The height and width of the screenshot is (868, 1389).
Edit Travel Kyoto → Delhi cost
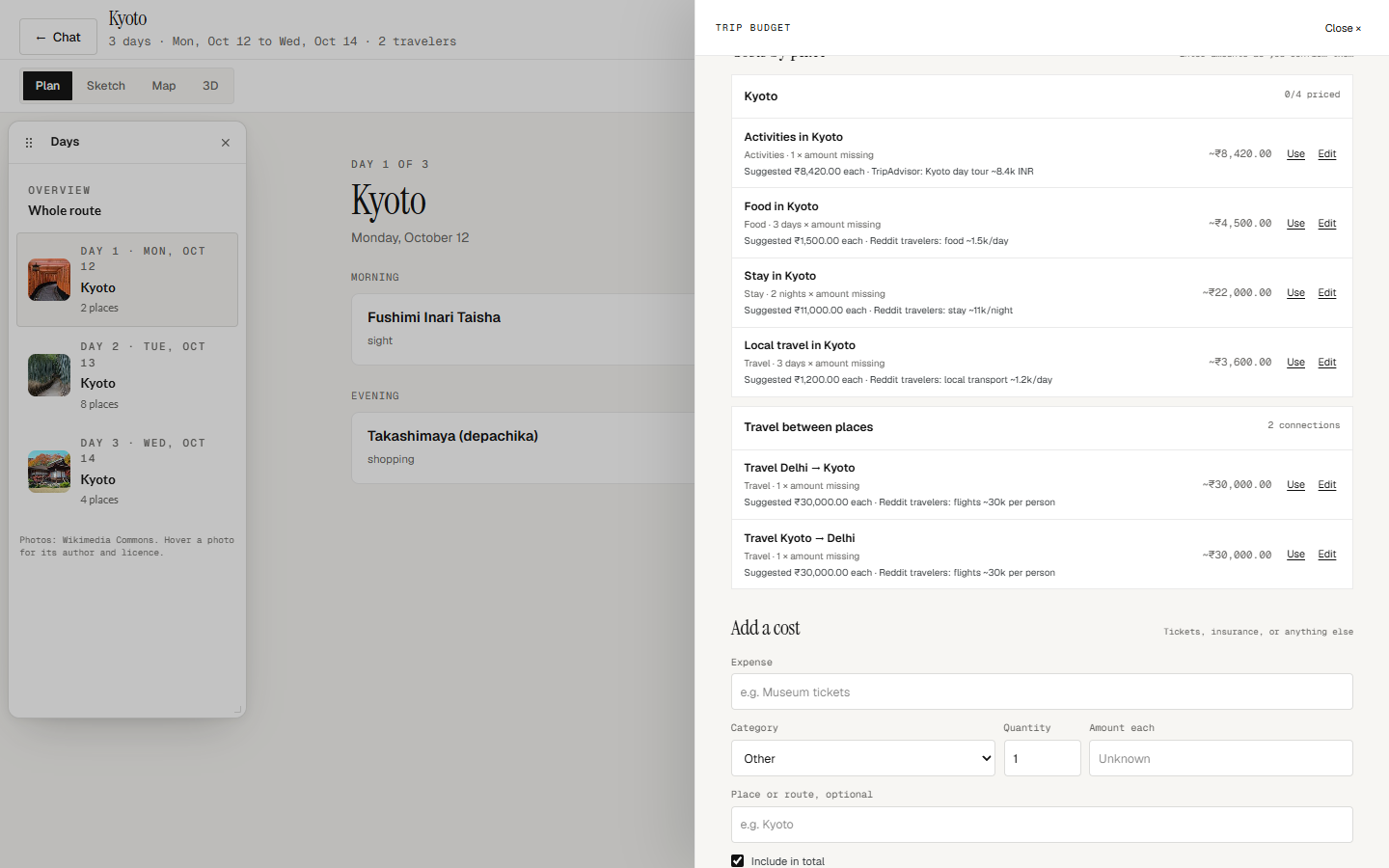pos(1327,555)
